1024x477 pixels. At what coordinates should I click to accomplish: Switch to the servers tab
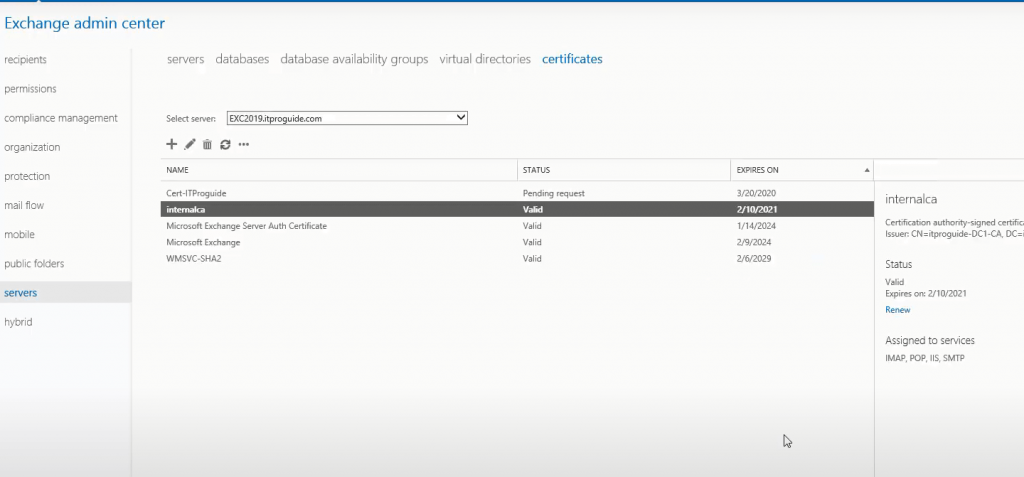coord(185,59)
